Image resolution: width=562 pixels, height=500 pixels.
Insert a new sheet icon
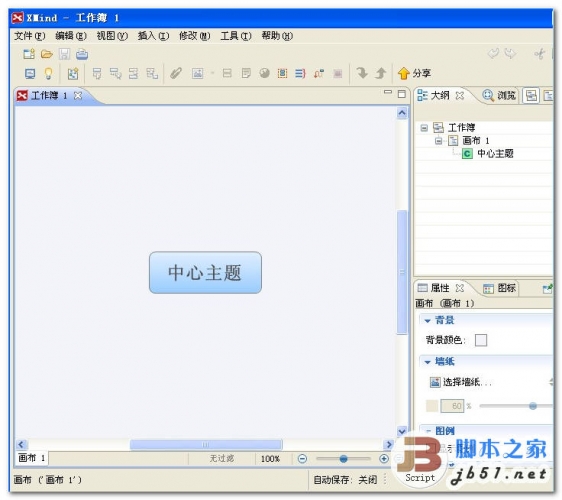(x=73, y=74)
